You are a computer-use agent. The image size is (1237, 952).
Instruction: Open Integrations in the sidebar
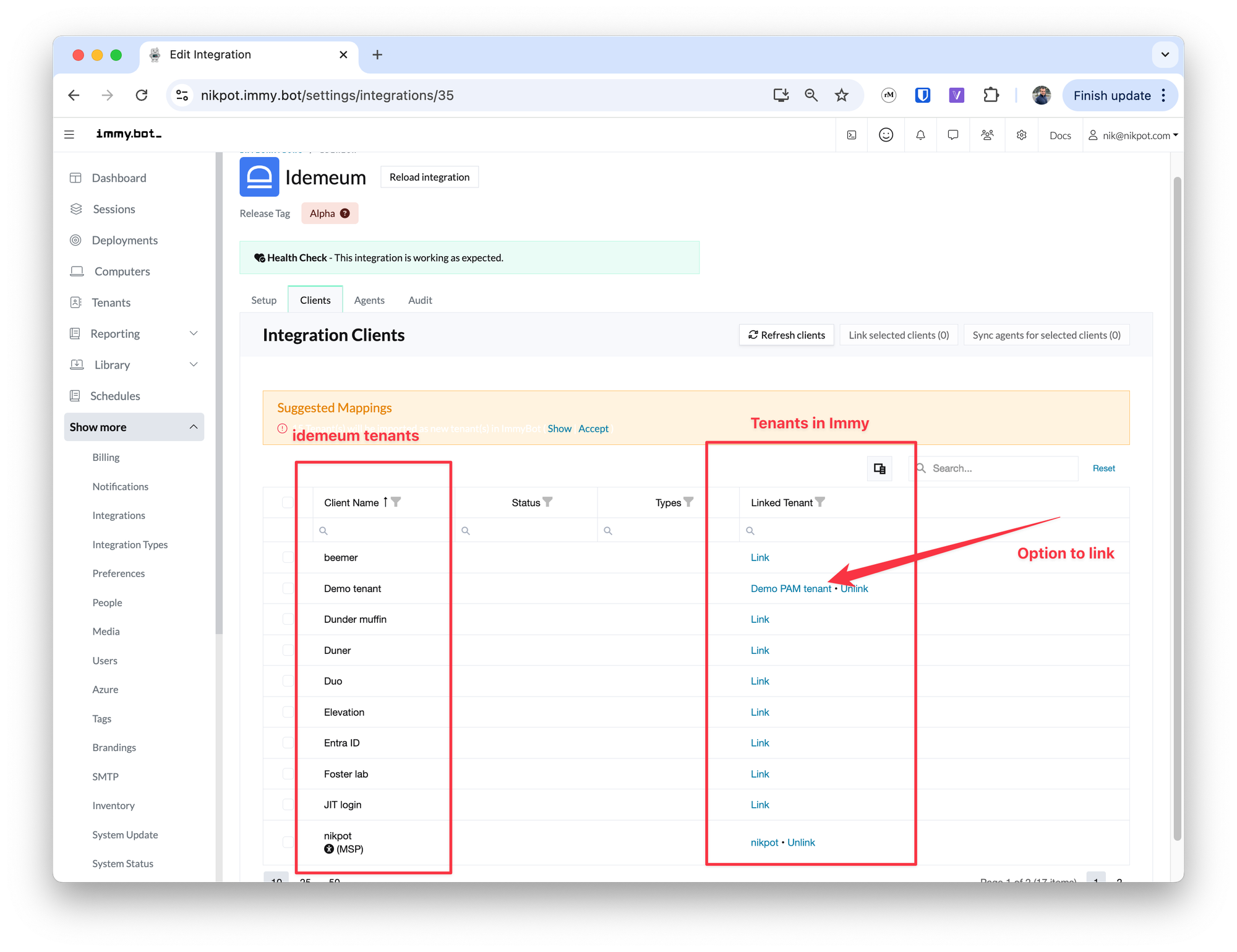click(x=119, y=515)
